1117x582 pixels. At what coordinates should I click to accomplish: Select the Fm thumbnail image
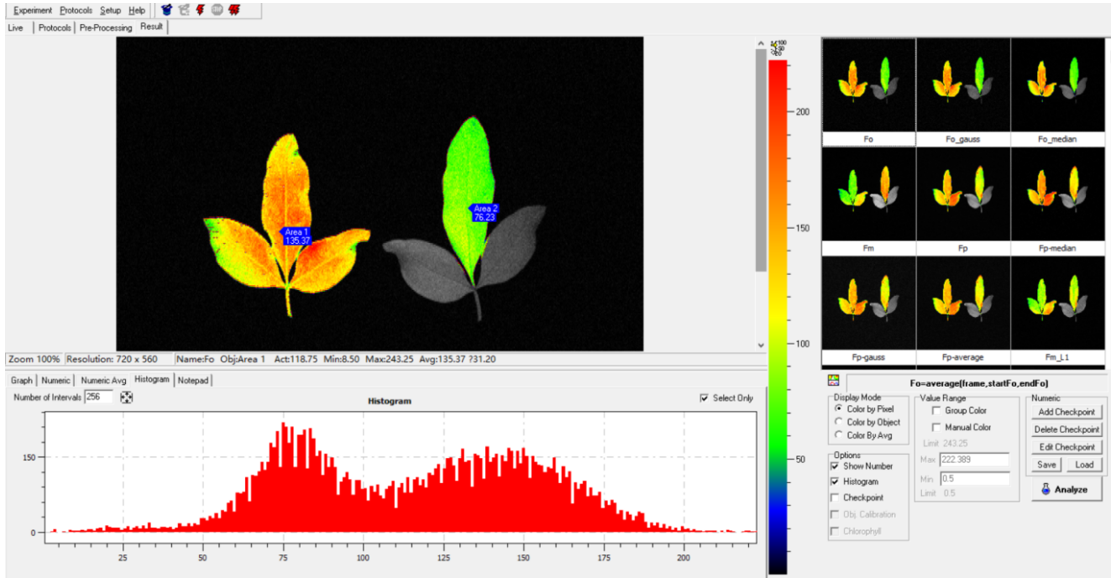click(868, 195)
